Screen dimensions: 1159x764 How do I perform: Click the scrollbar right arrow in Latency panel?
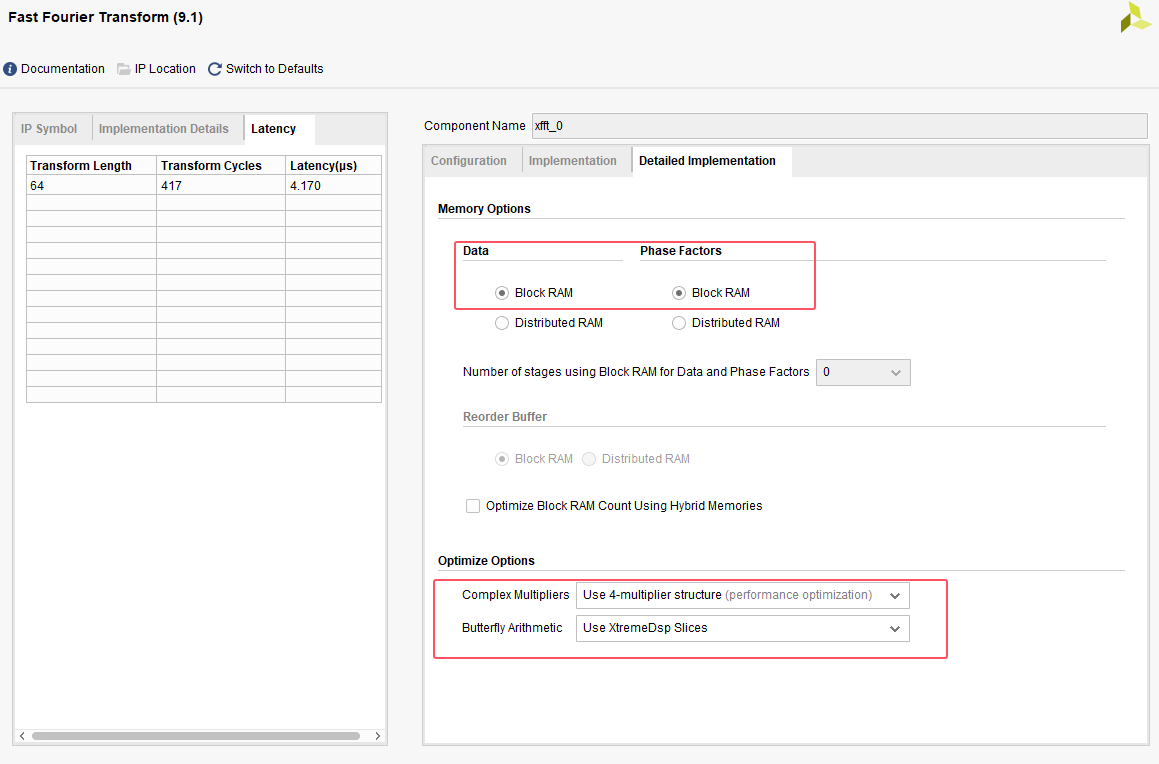378,736
